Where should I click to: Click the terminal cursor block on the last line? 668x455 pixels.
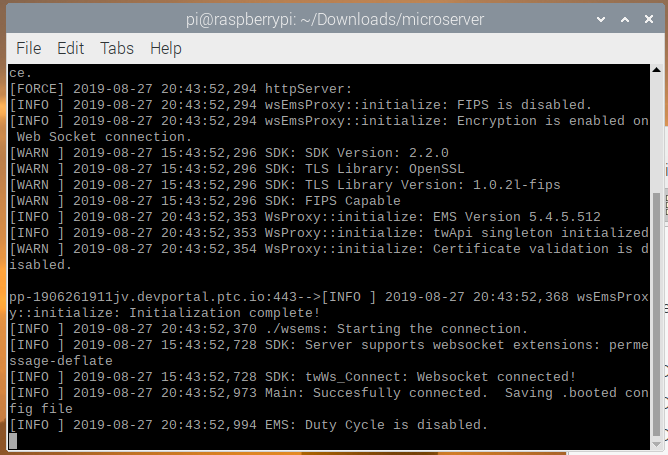(x=13, y=440)
